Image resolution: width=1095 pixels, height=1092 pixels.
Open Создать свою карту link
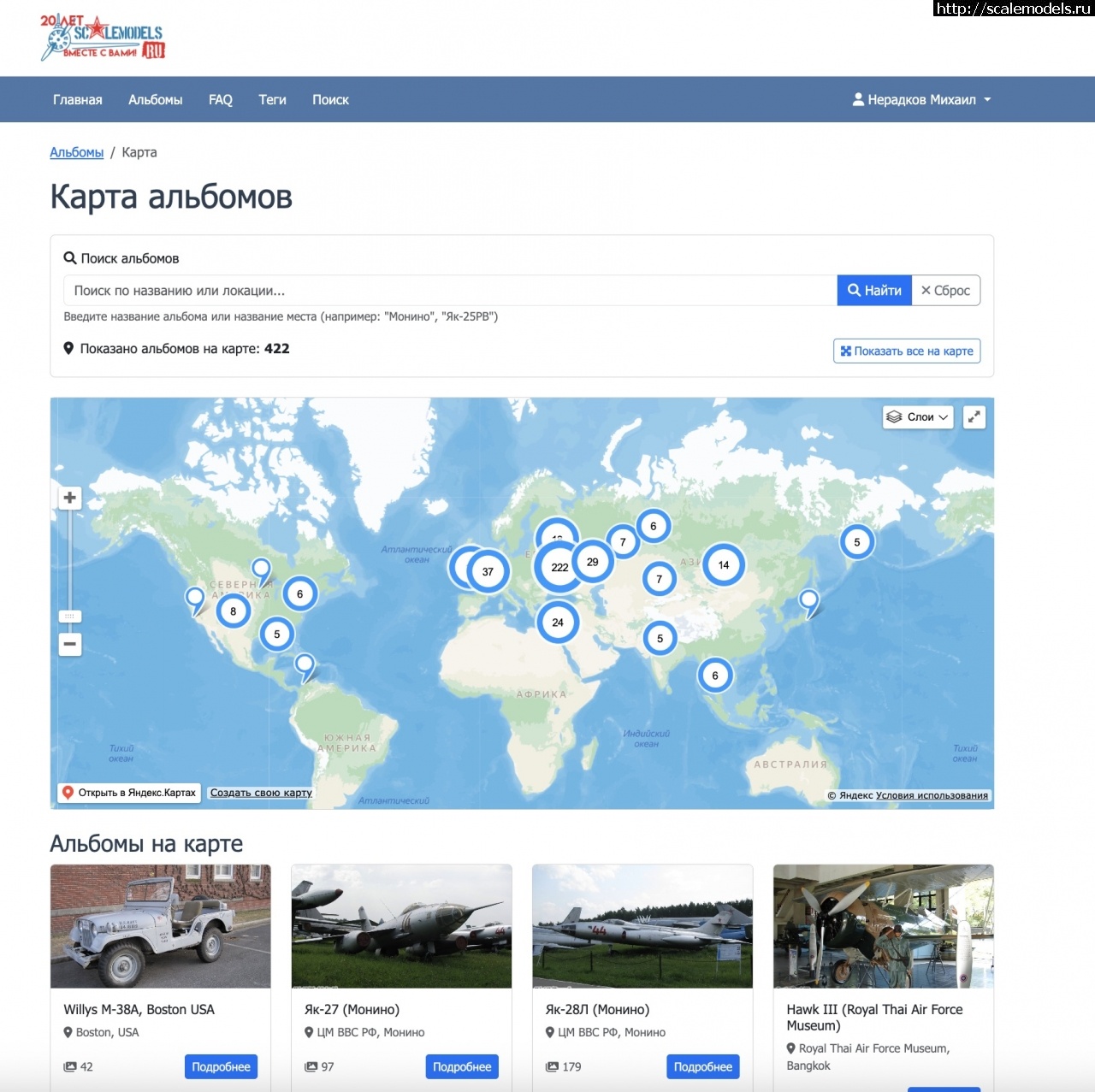pos(261,793)
